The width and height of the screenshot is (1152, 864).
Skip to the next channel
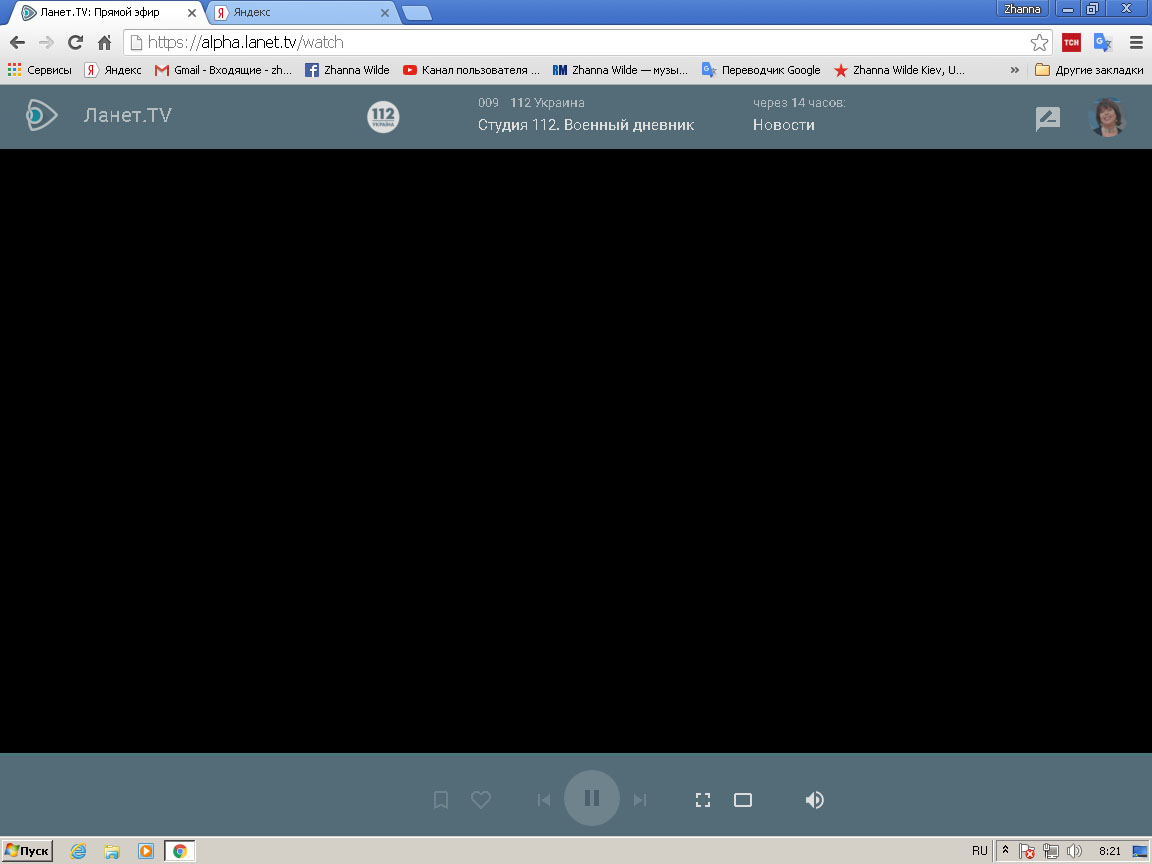pyautogui.click(x=640, y=800)
